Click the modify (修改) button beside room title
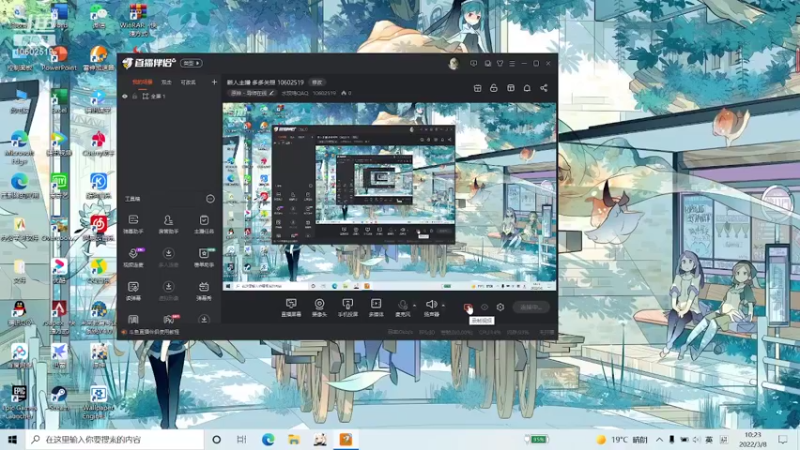Viewport: 800px width, 450px height. [317, 82]
